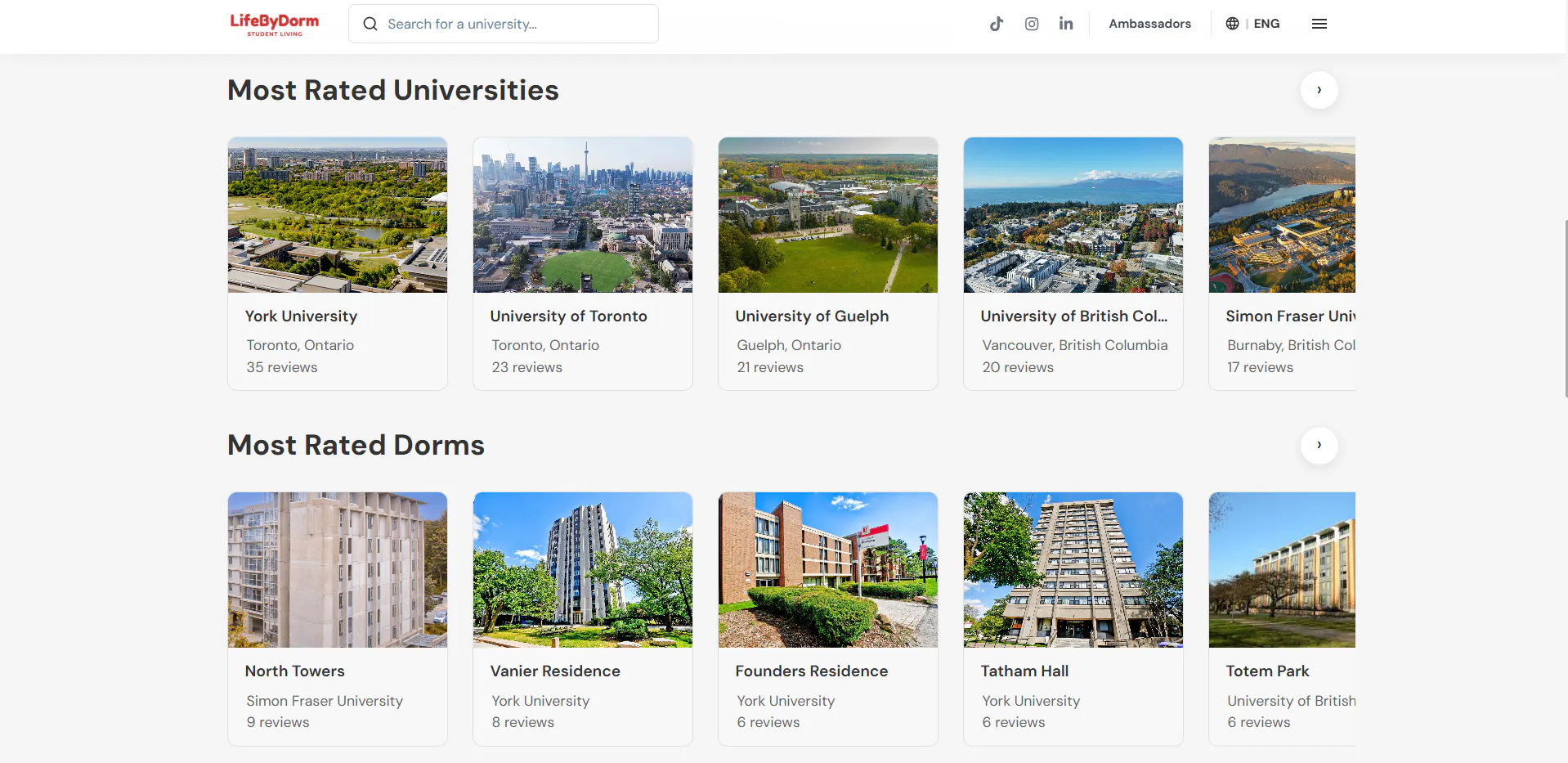Viewport: 1568px width, 763px height.
Task: Open the York University campus photo
Action: [338, 215]
